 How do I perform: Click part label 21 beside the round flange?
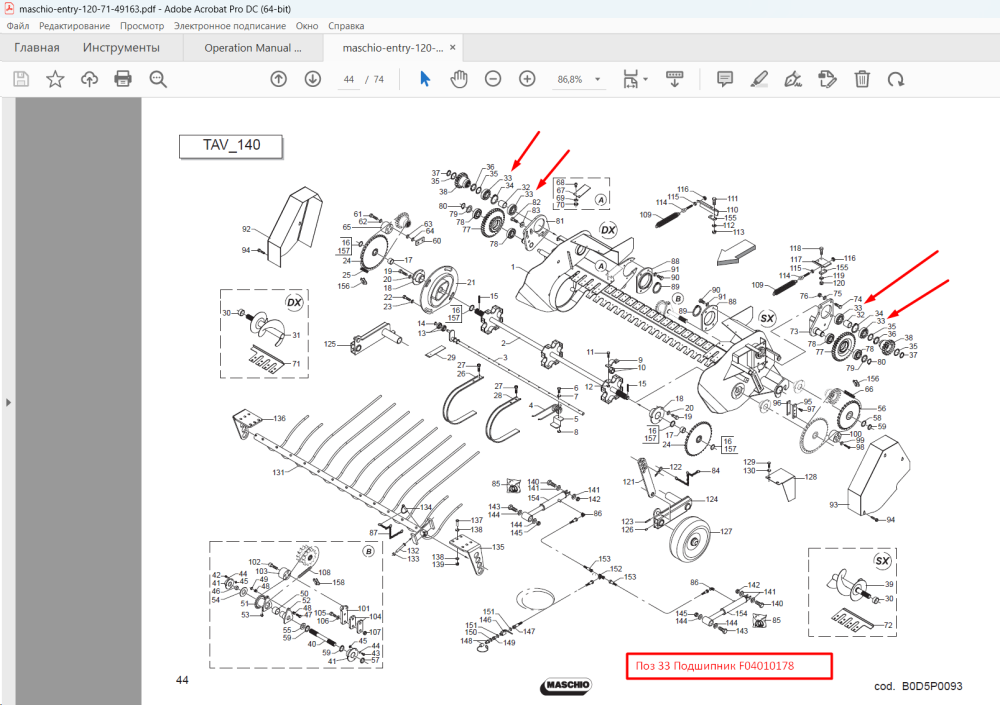click(x=471, y=283)
